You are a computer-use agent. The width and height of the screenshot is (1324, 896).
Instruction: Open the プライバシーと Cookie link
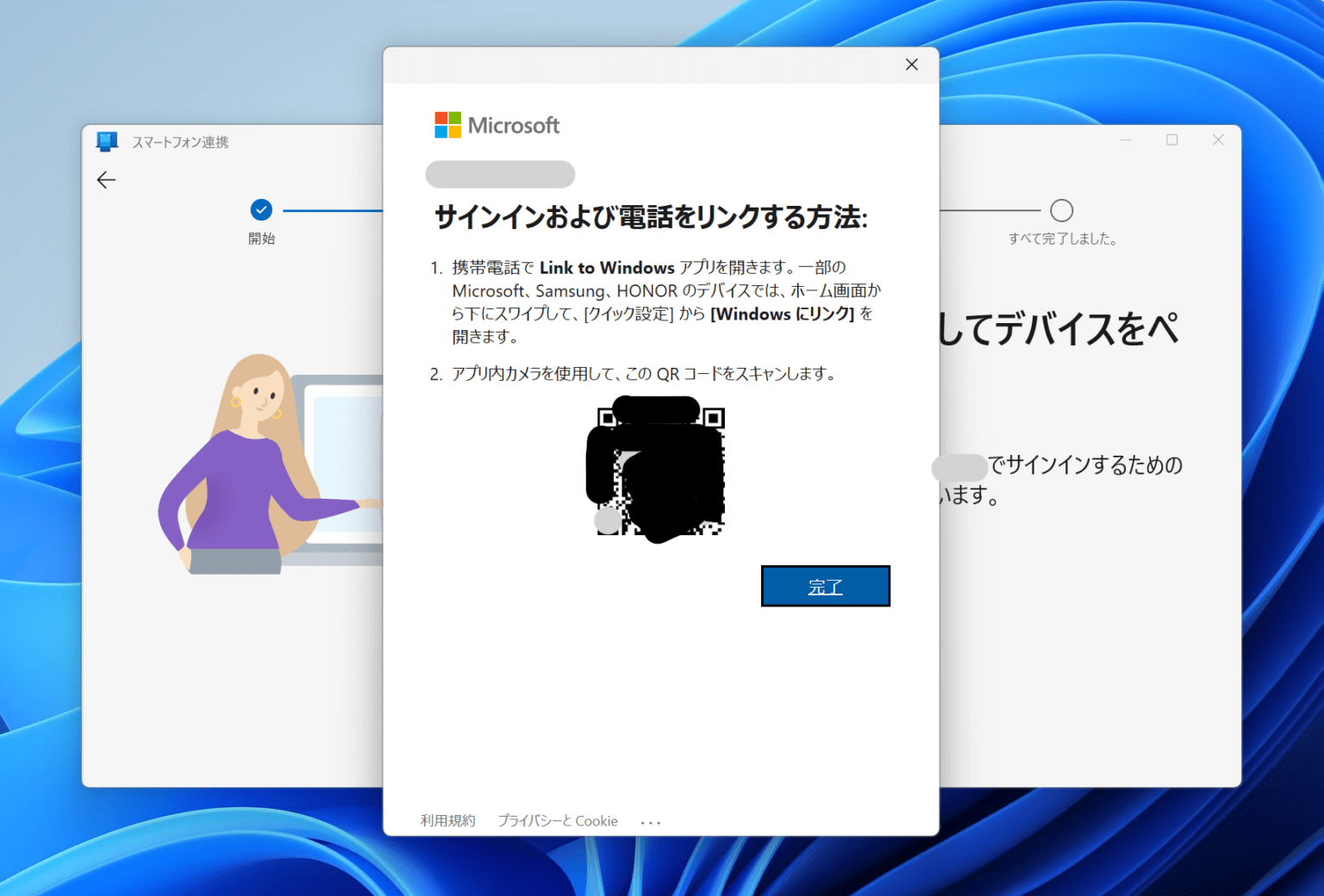[x=558, y=820]
